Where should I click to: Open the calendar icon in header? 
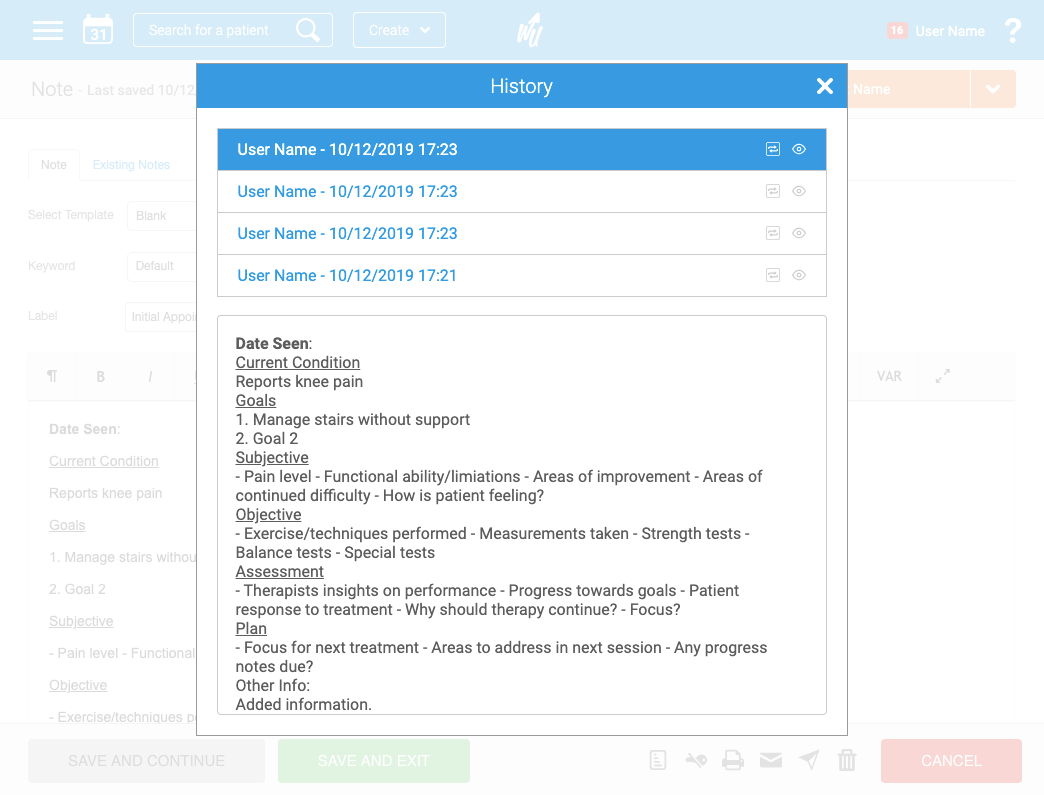click(98, 30)
